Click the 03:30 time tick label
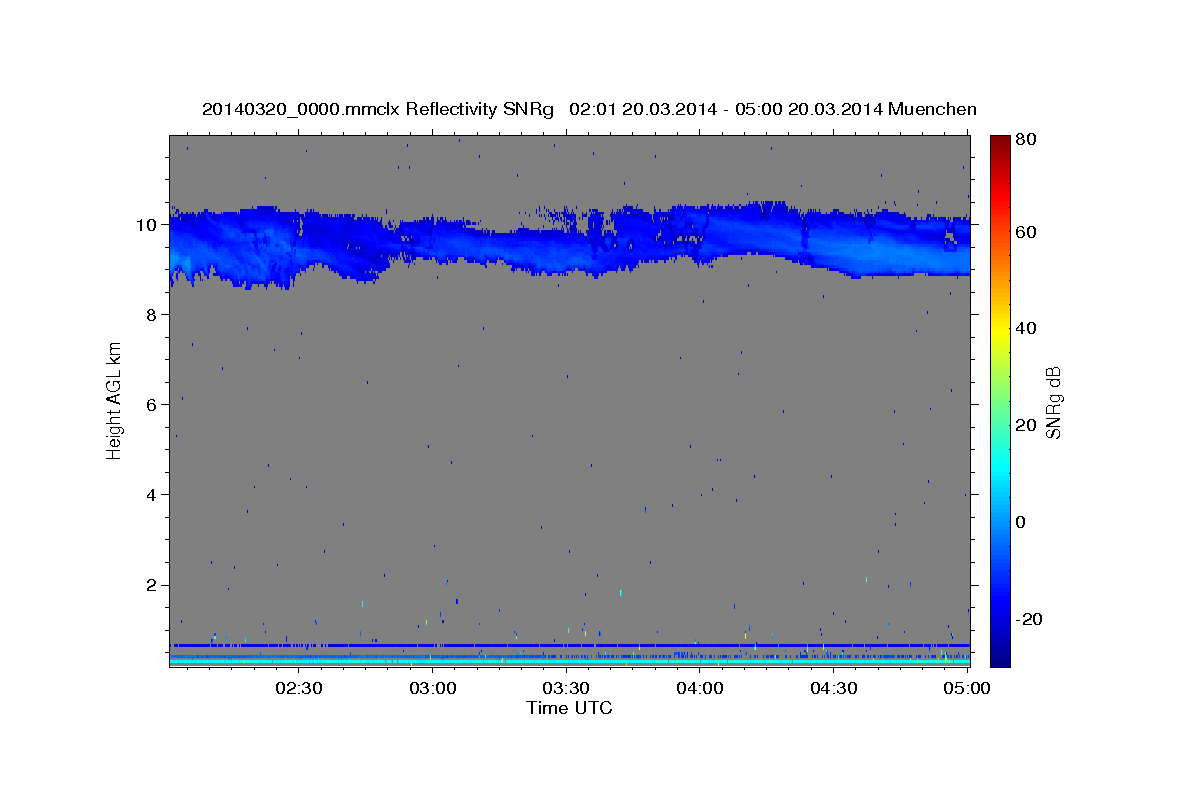Viewport: 1200px width, 800px height. [x=566, y=688]
